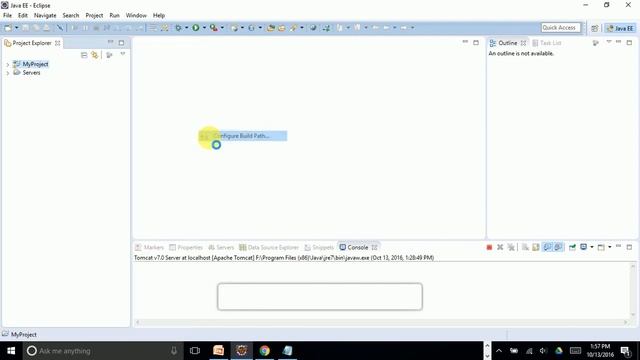This screenshot has width=640, height=360.
Task: Open the New wizard toolbar icon
Action: pos(8,28)
